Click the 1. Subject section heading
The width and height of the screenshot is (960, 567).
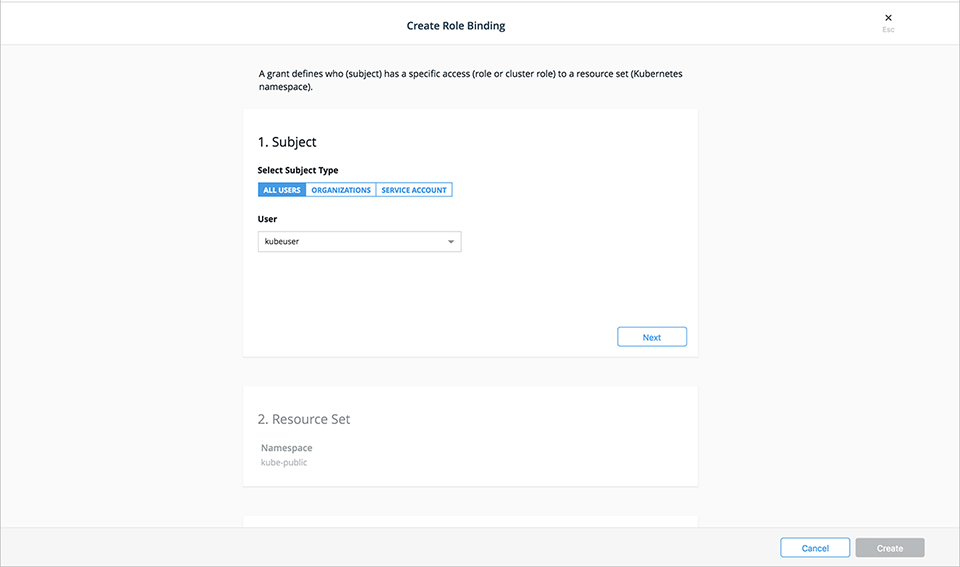coord(287,142)
